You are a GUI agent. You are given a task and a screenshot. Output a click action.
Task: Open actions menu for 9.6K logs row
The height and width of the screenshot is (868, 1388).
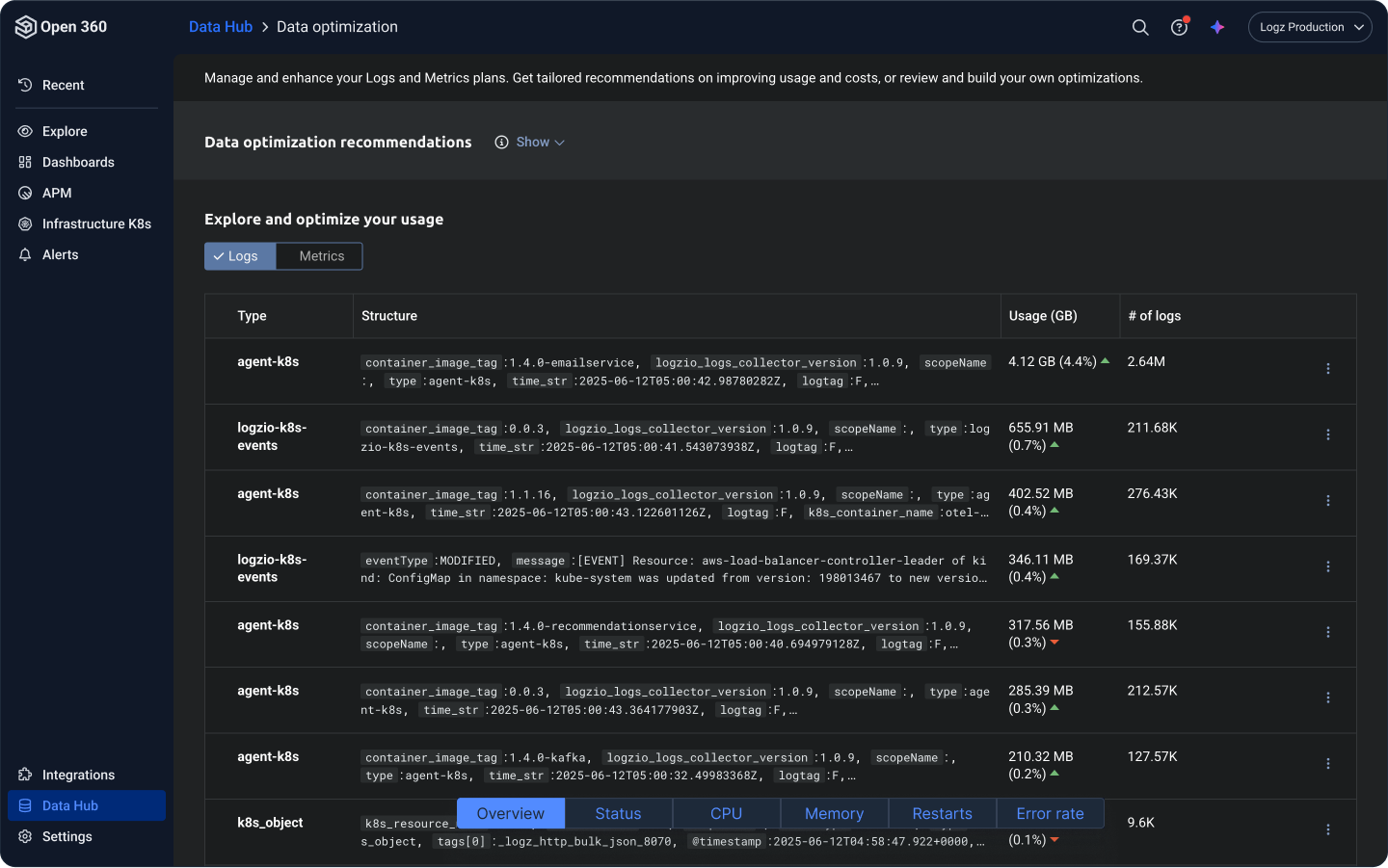click(1328, 829)
